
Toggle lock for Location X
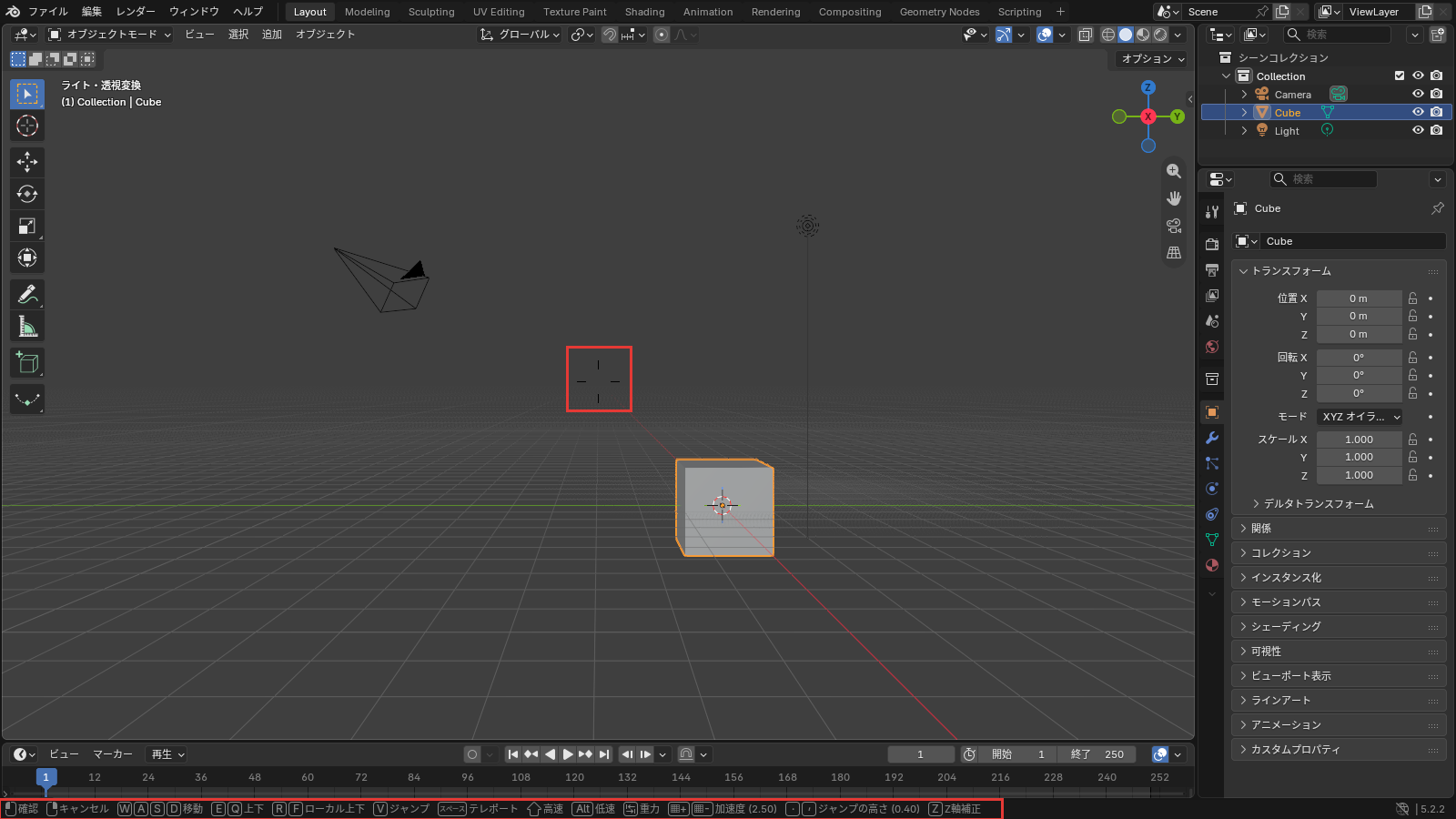(x=1412, y=298)
